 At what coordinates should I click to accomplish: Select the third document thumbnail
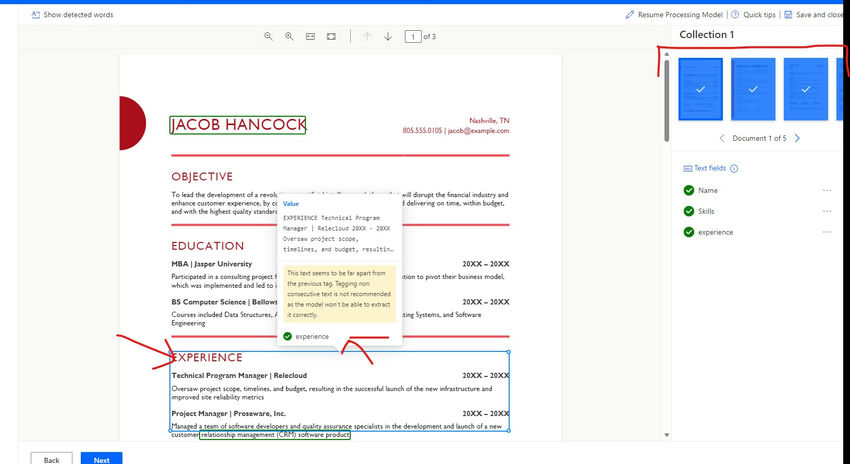(806, 89)
